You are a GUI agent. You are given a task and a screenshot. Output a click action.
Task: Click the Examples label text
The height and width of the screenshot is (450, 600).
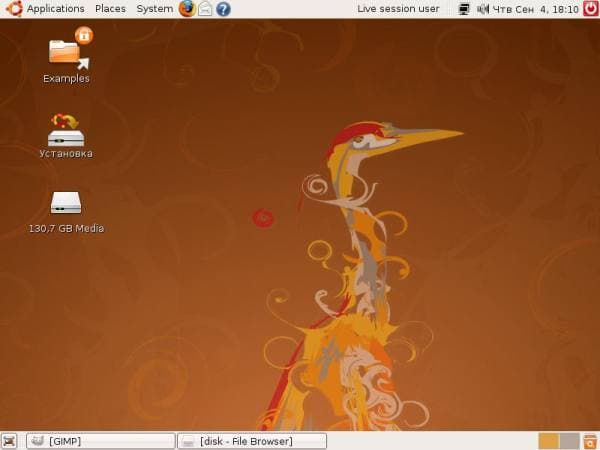(x=66, y=78)
